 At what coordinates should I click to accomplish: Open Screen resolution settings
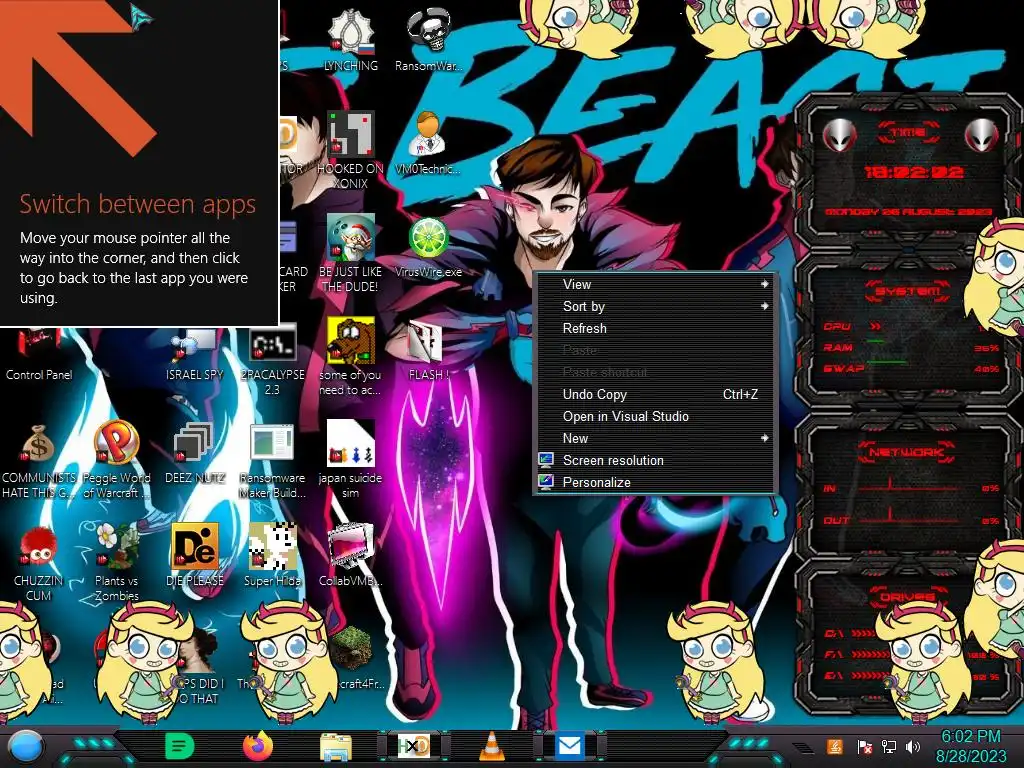pos(655,460)
